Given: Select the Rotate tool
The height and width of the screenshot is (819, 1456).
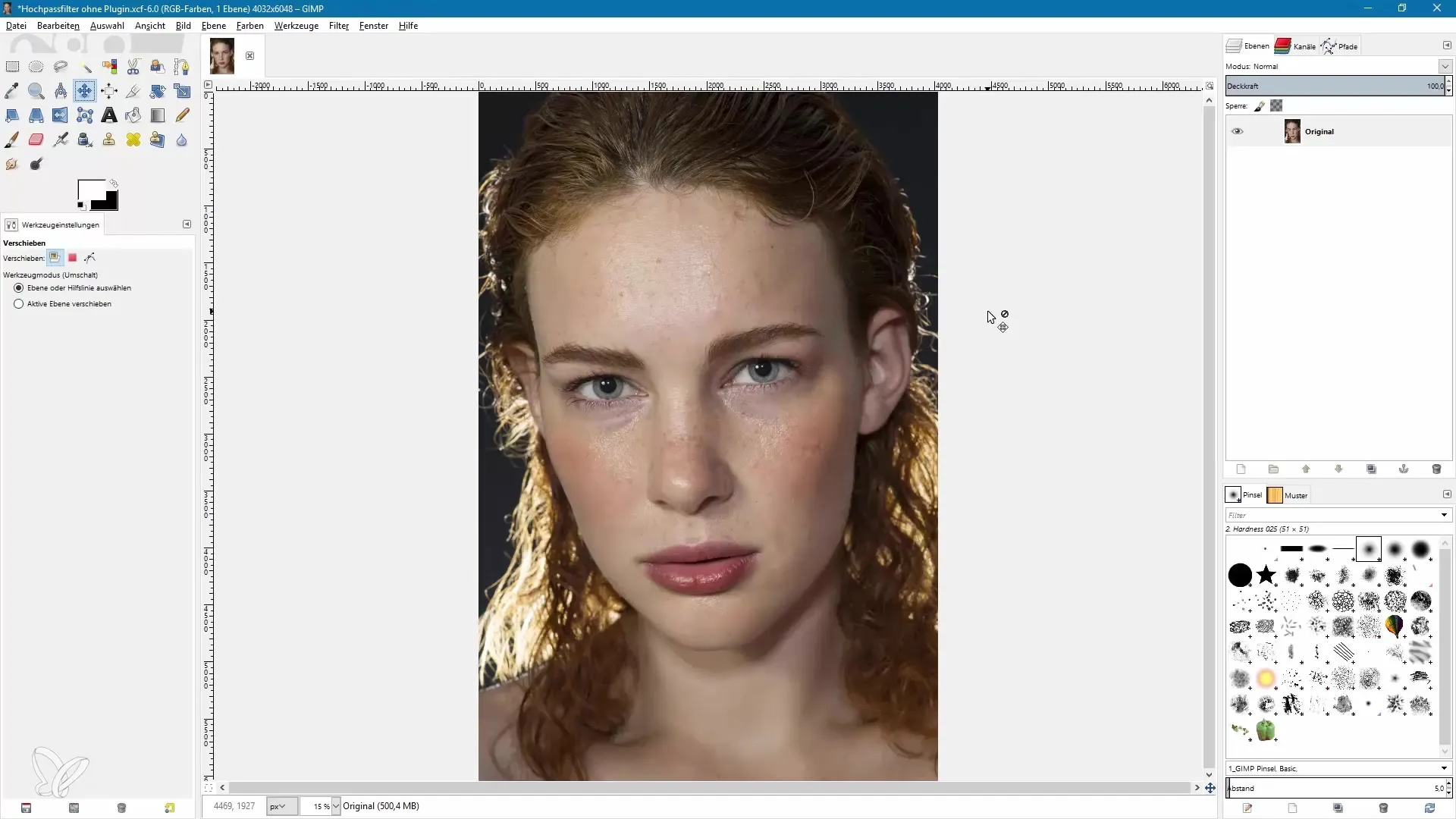Looking at the screenshot, I should pyautogui.click(x=158, y=91).
